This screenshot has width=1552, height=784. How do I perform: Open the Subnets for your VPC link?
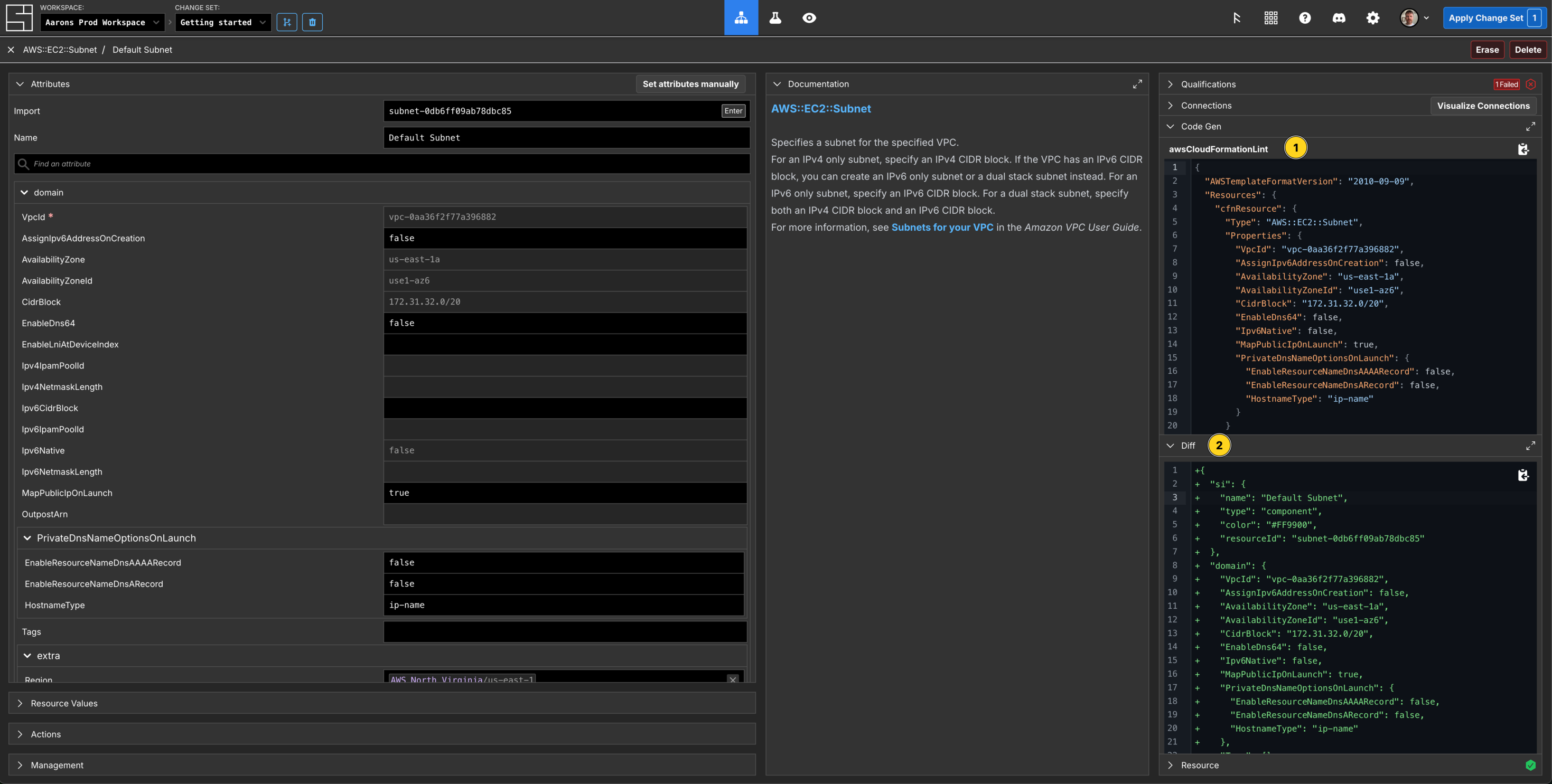click(942, 228)
